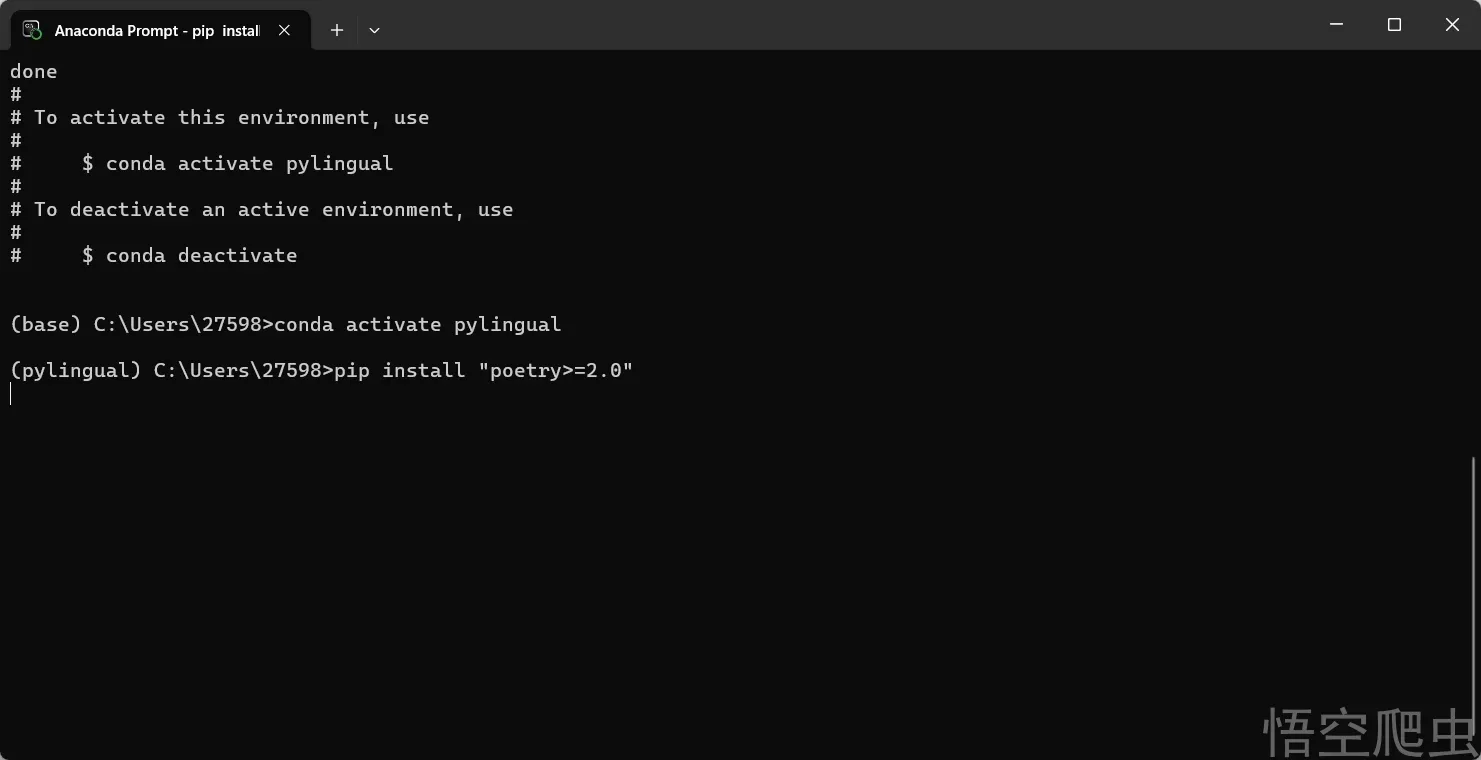Close the terminal window

click(x=1452, y=25)
